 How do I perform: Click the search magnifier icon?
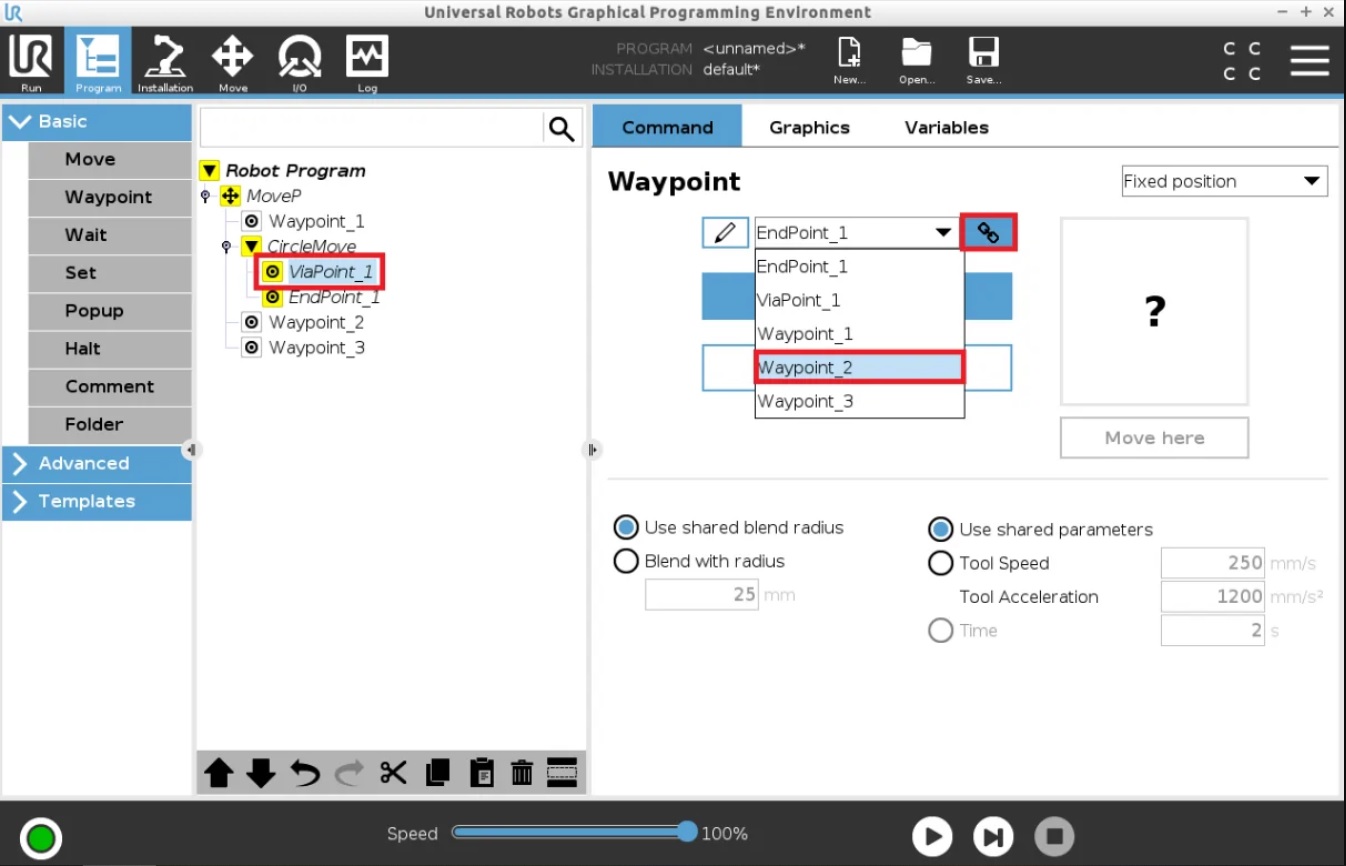[562, 128]
